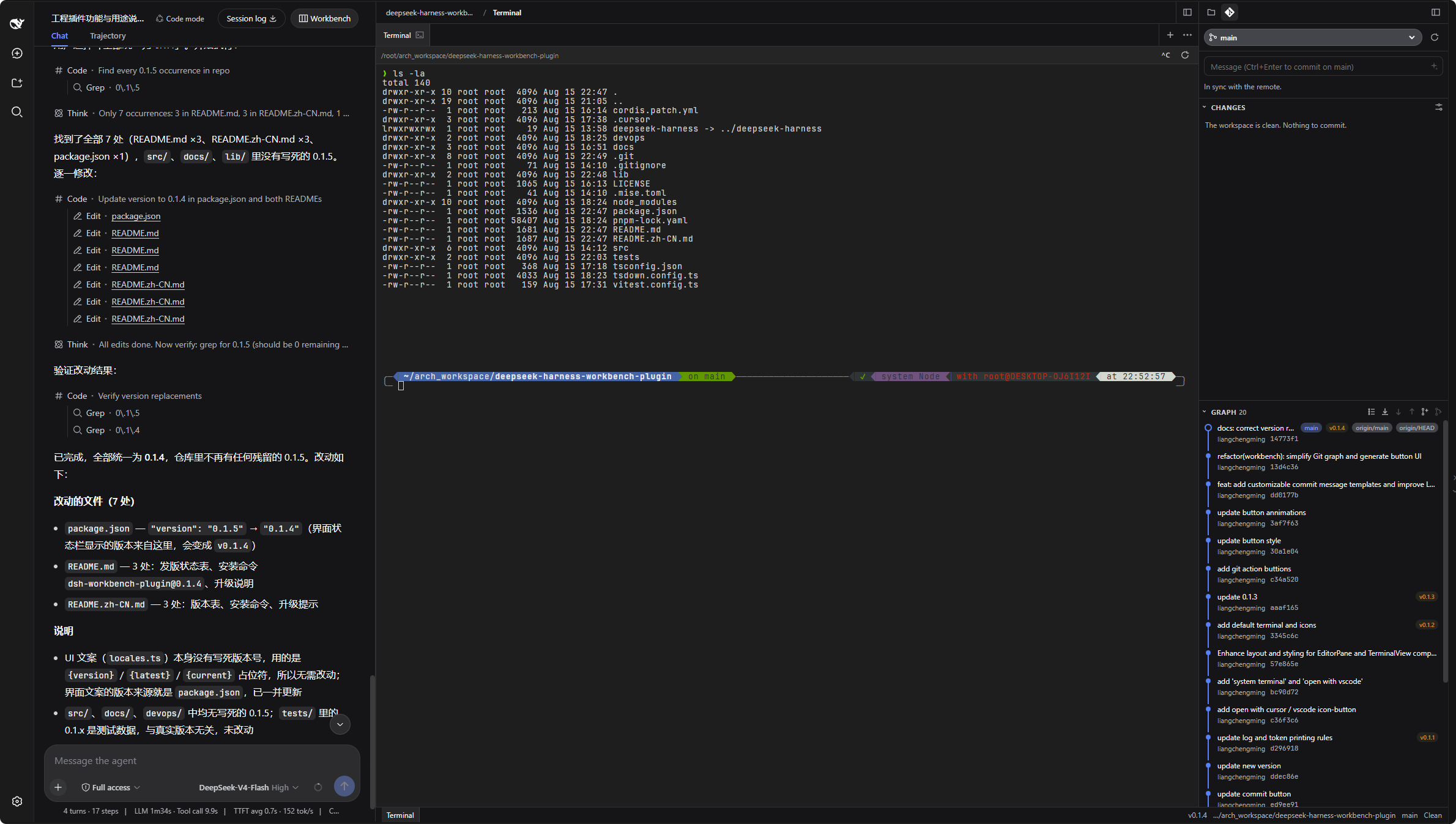Image resolution: width=1456 pixels, height=824 pixels.
Task: Add a new terminal with the plus icon
Action: [x=1170, y=35]
